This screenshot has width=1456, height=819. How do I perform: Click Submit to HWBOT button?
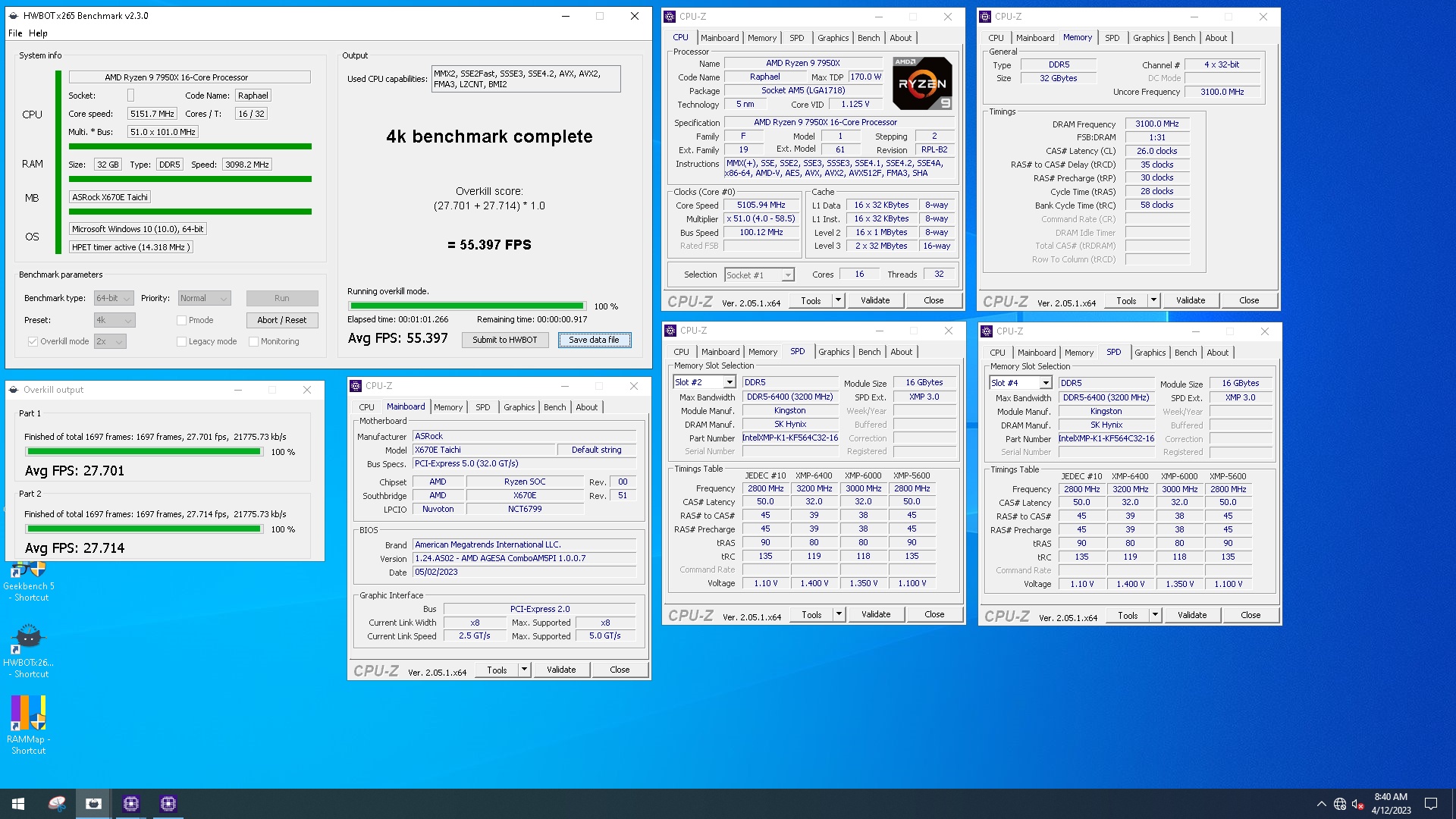coord(504,340)
